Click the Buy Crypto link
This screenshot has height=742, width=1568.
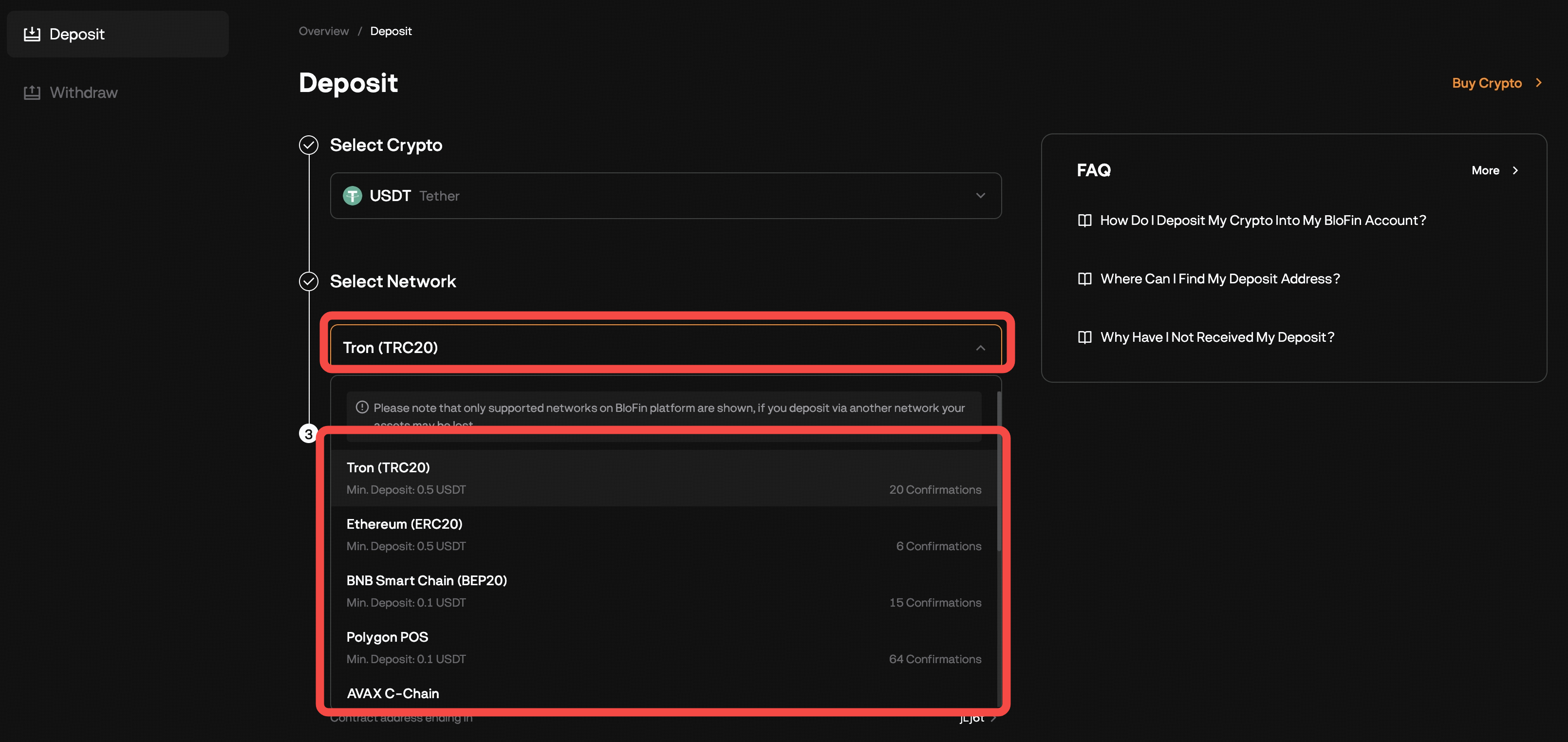tap(1486, 83)
